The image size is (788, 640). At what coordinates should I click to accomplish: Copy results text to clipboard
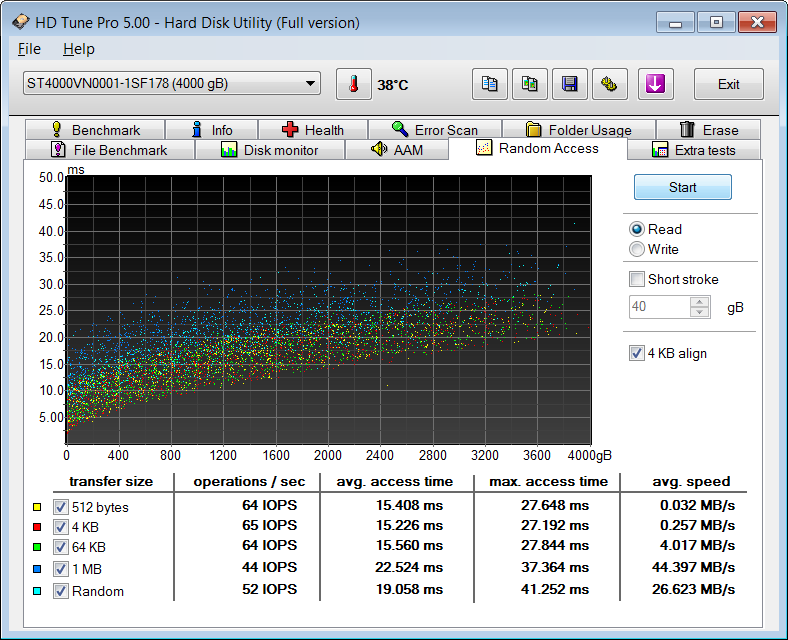click(489, 84)
